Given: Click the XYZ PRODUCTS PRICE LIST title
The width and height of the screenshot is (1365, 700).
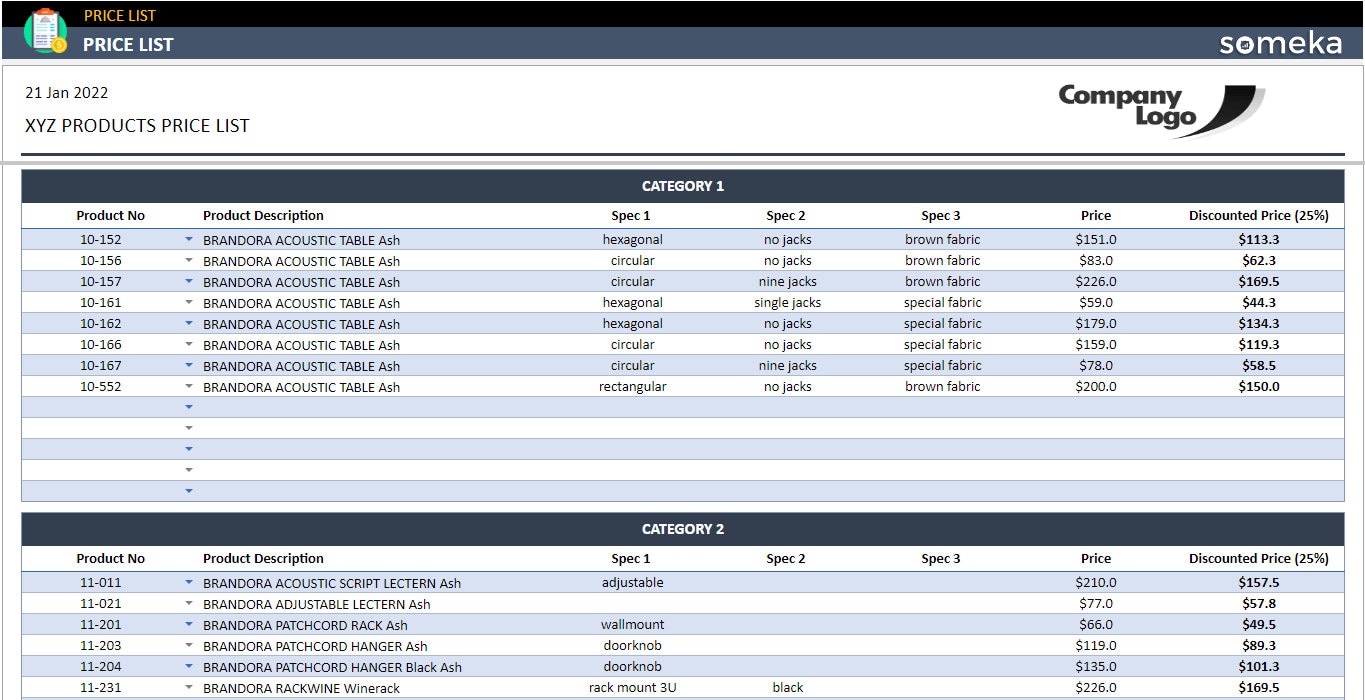Looking at the screenshot, I should pos(137,125).
